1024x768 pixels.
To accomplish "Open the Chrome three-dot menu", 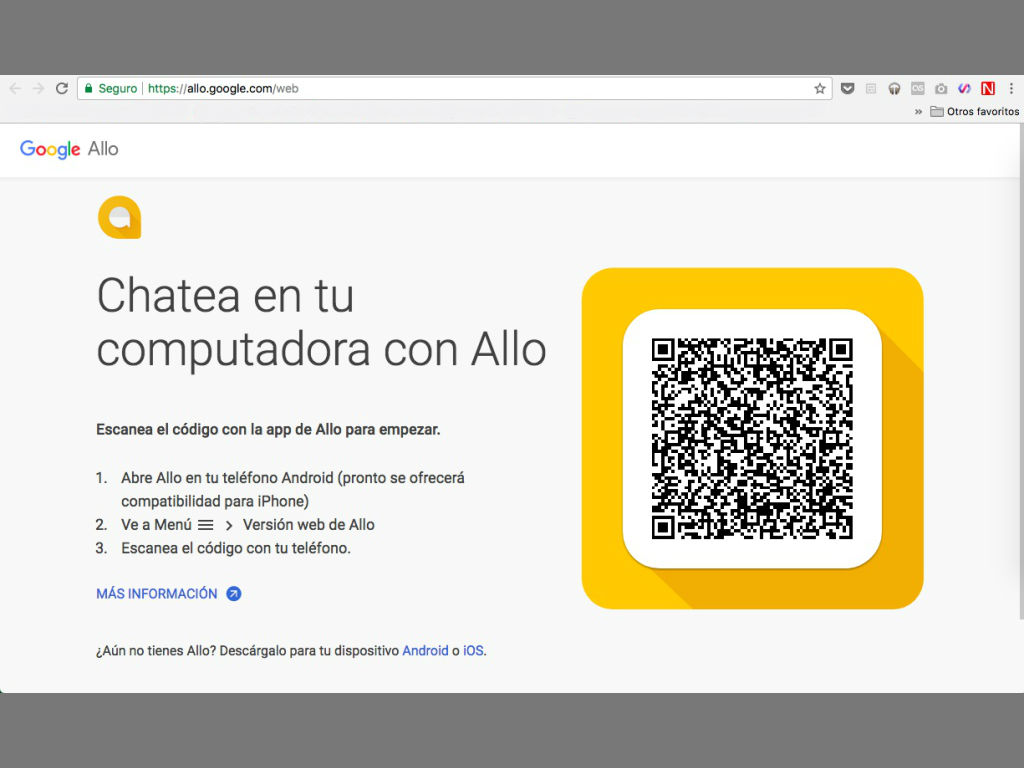I will [x=1011, y=88].
